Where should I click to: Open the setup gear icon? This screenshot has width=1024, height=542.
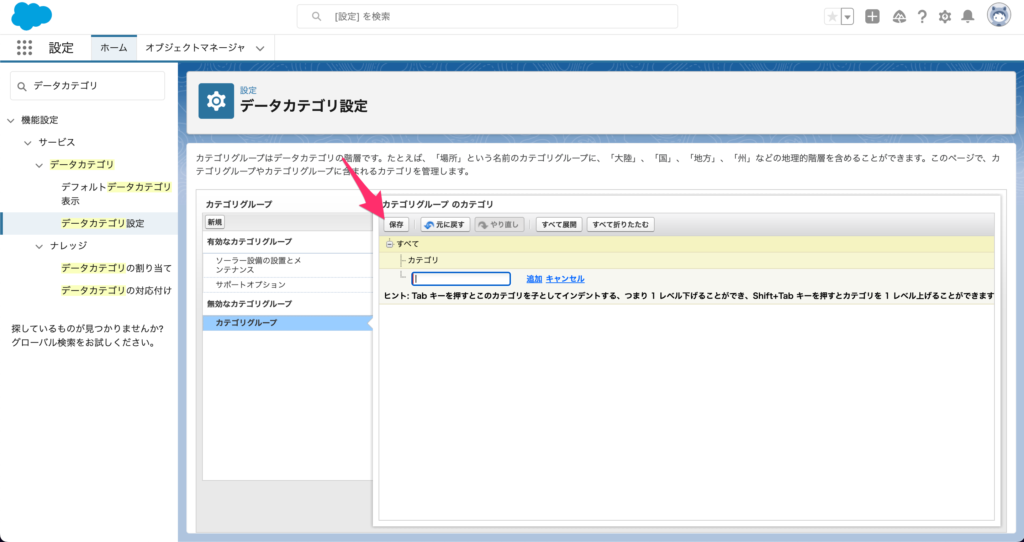pyautogui.click(x=944, y=16)
